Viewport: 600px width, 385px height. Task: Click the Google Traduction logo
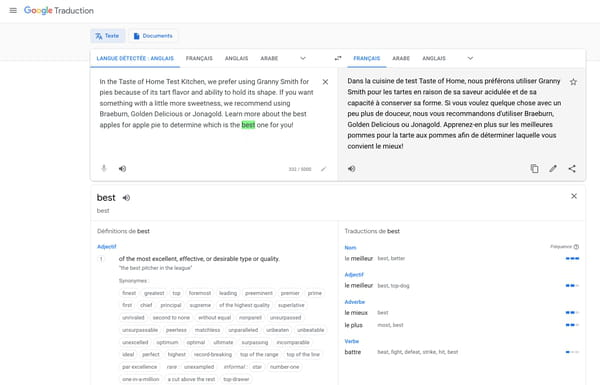(59, 10)
